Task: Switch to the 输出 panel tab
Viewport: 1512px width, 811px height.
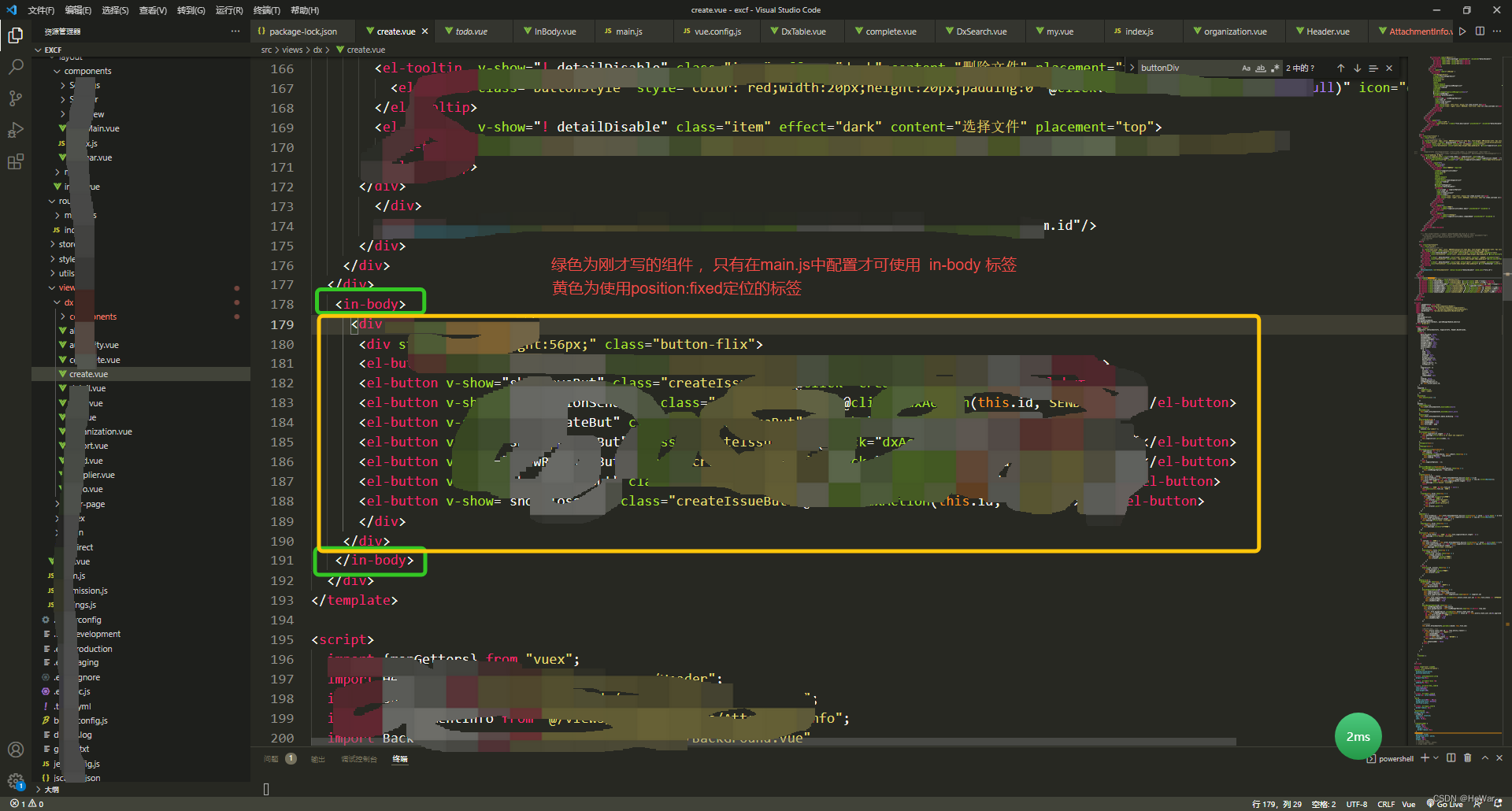Action: tap(318, 759)
